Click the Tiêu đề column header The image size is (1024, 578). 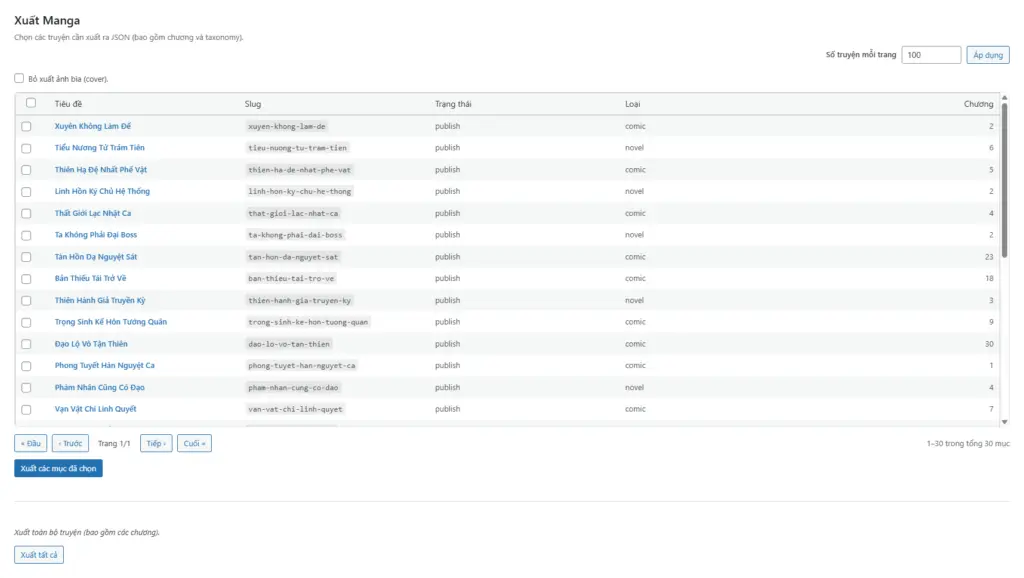68,104
